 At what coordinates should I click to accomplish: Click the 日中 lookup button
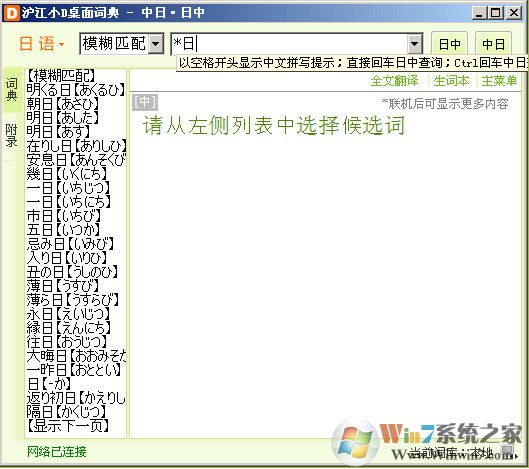coord(449,44)
